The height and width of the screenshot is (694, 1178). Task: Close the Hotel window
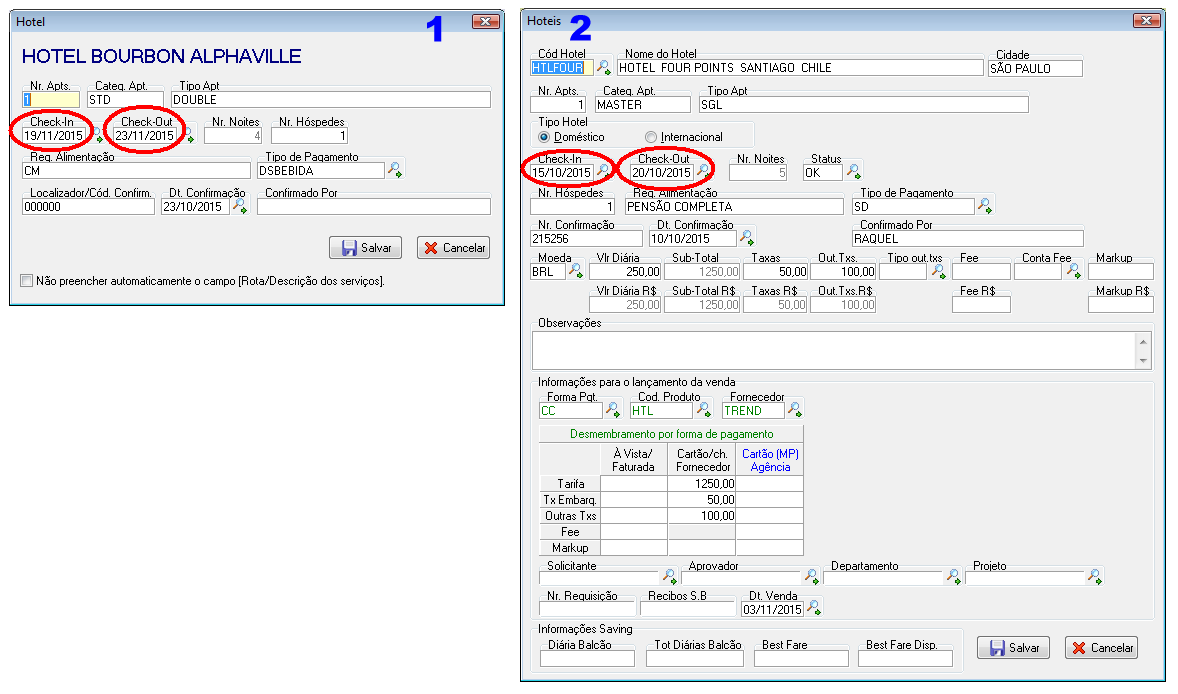coord(485,22)
